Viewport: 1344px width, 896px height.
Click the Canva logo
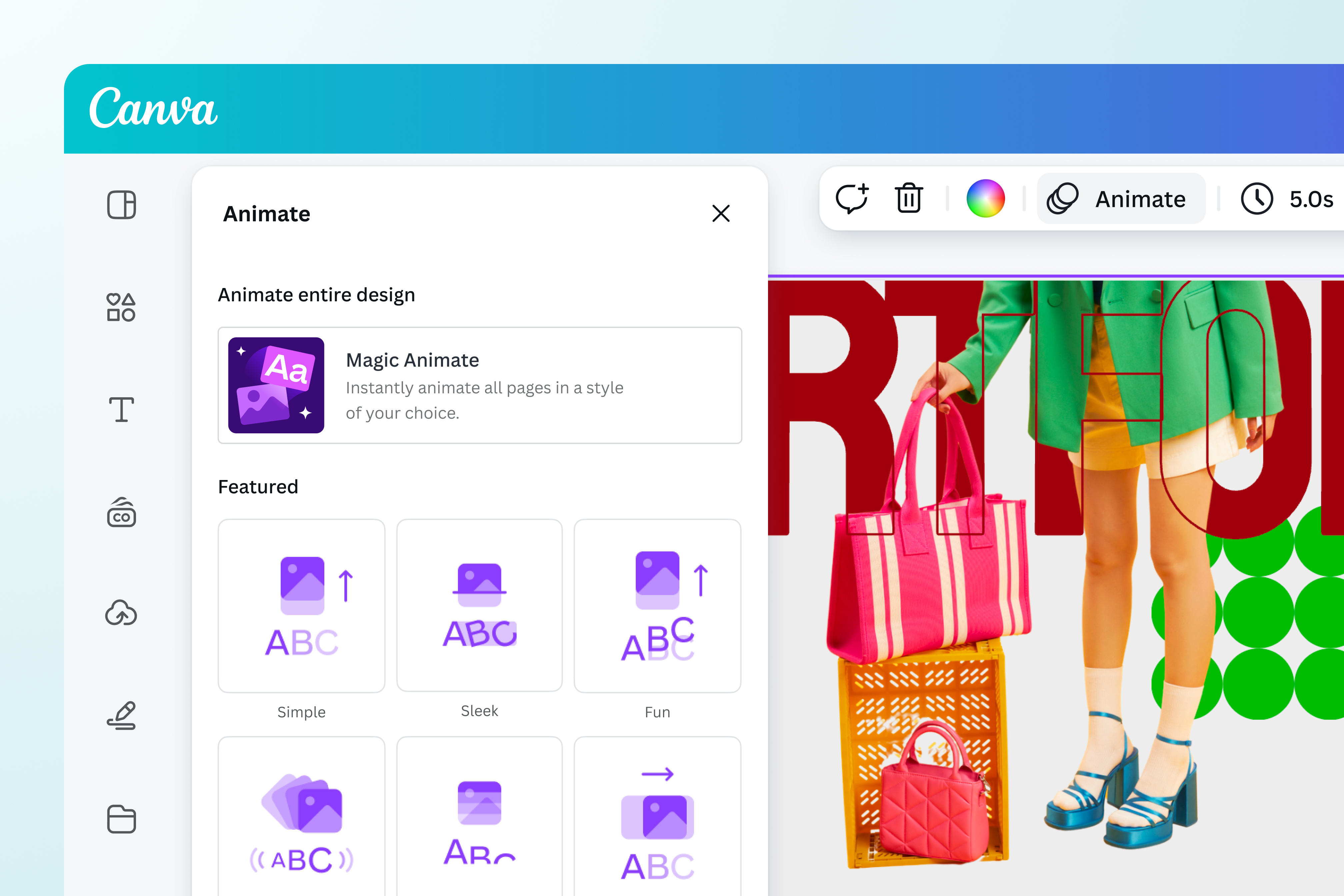click(153, 107)
